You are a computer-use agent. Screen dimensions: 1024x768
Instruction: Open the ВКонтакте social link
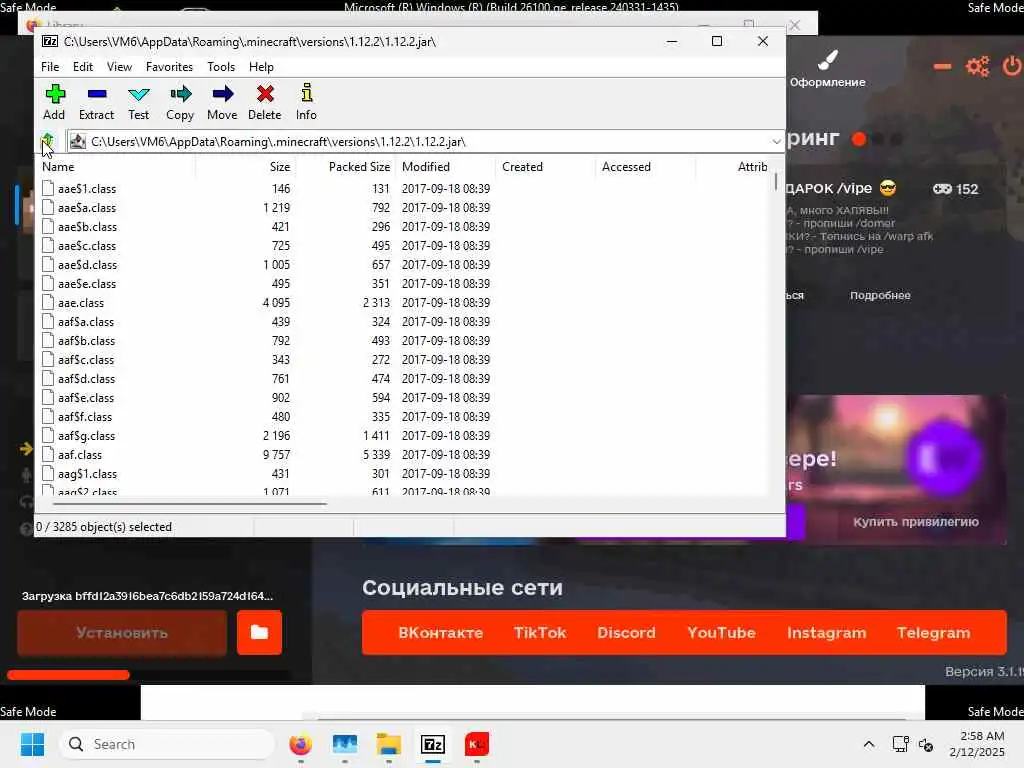point(441,632)
